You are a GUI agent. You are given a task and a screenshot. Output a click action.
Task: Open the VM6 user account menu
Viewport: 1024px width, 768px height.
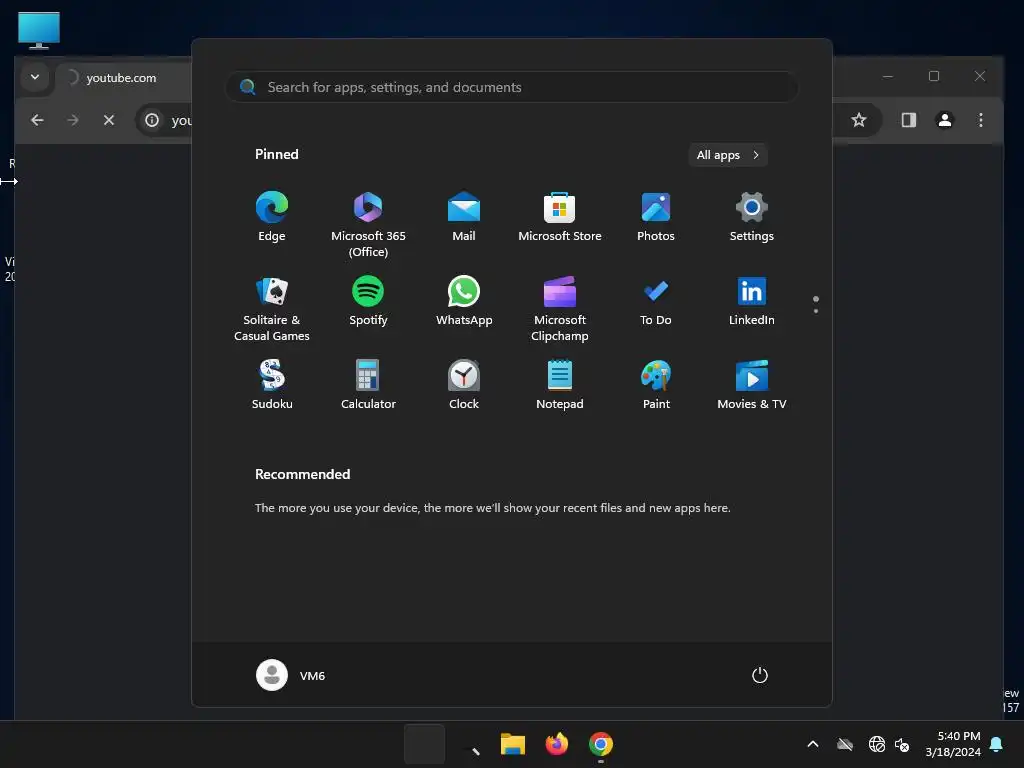(291, 675)
